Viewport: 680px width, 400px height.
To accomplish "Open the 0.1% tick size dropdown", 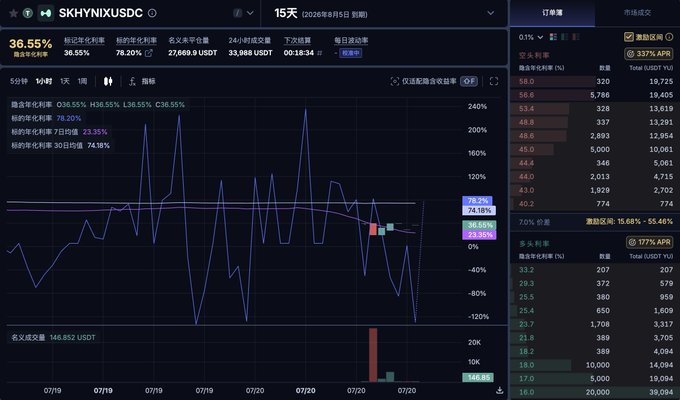I will [531, 37].
